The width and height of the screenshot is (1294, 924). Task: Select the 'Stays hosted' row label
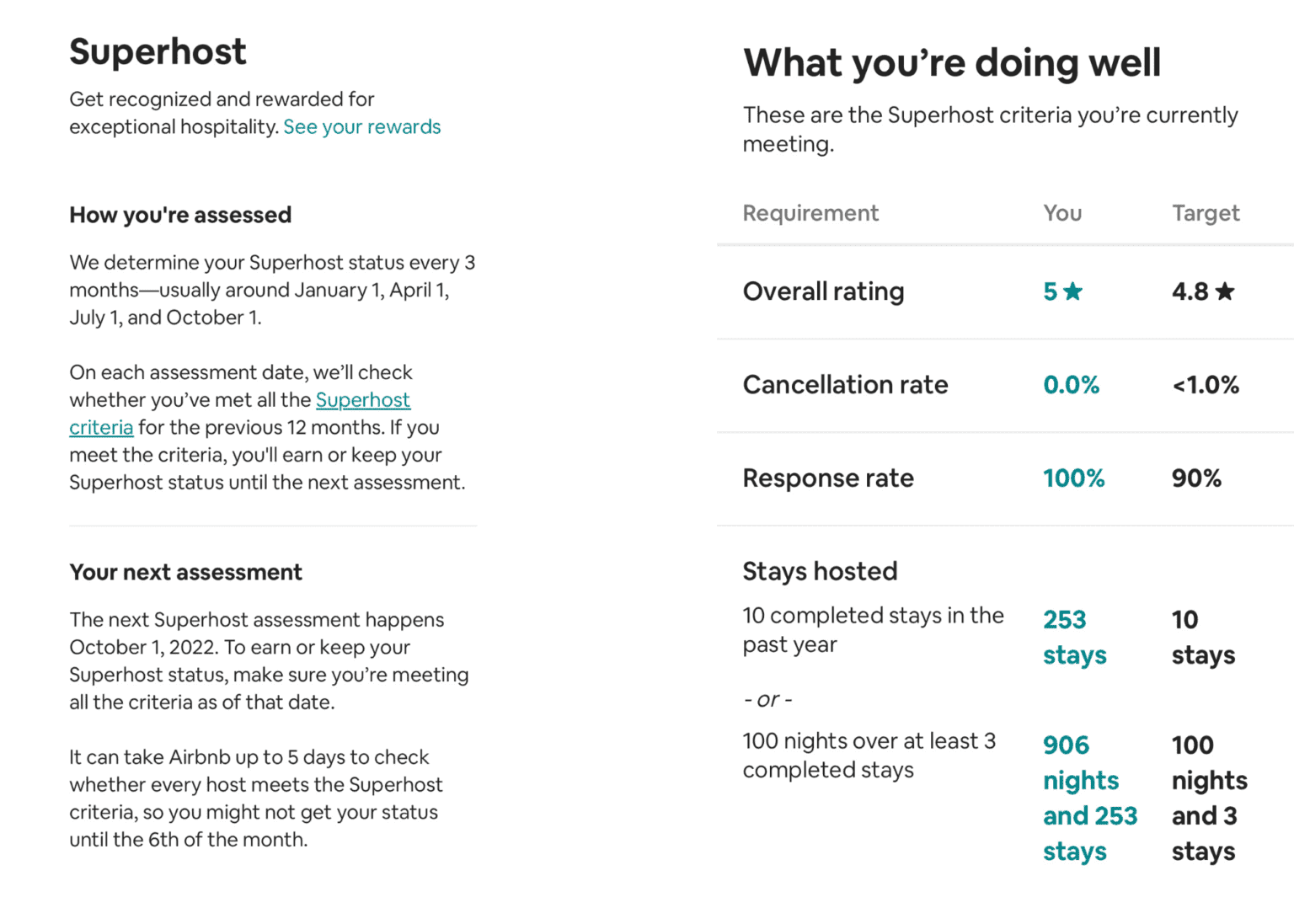coord(820,571)
